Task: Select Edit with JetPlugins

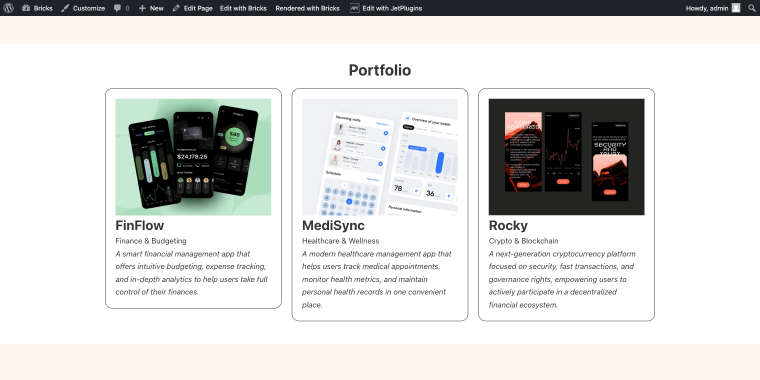Action: 386,8
